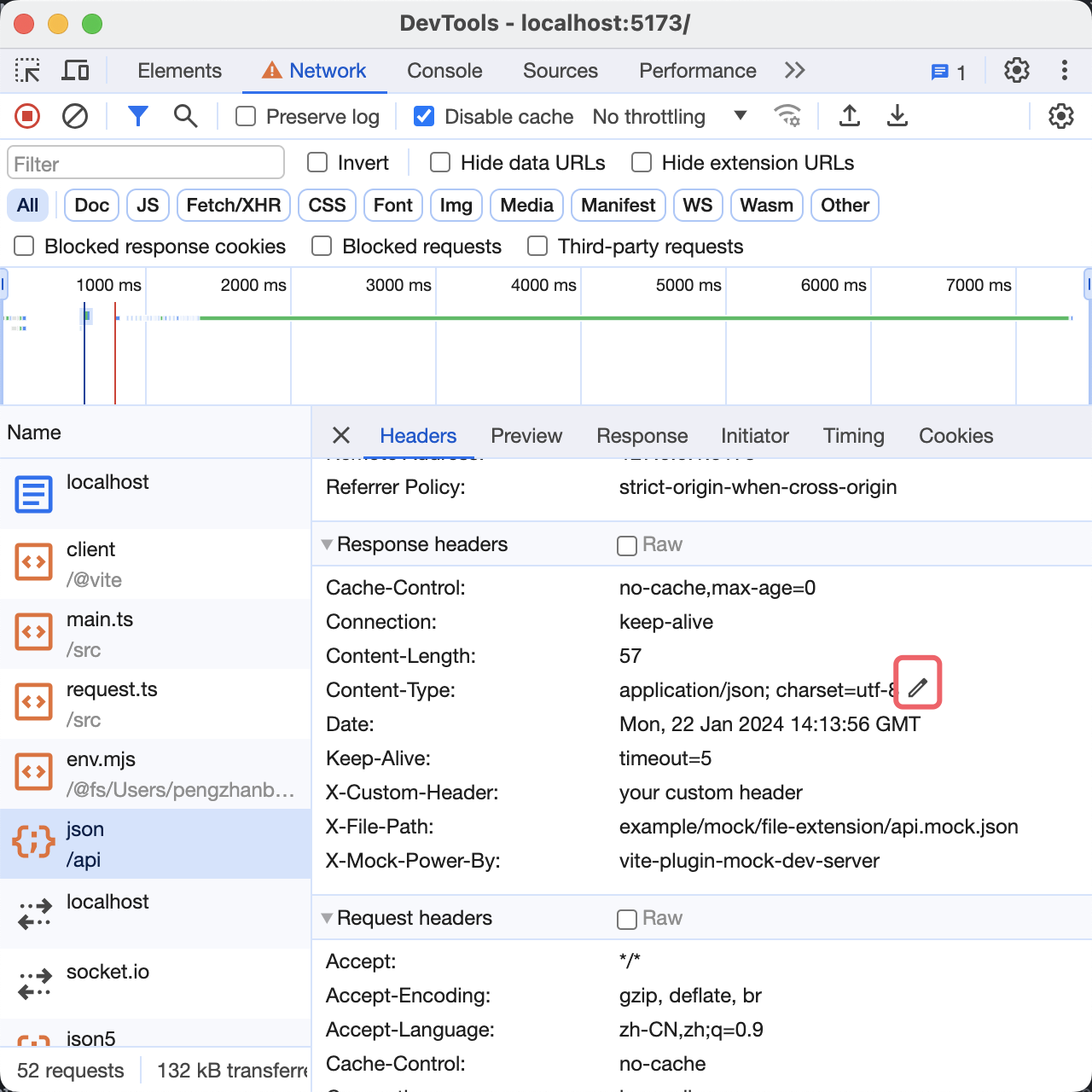1092x1092 pixels.
Task: Edit Content-Type header with pencil icon
Action: click(x=917, y=688)
